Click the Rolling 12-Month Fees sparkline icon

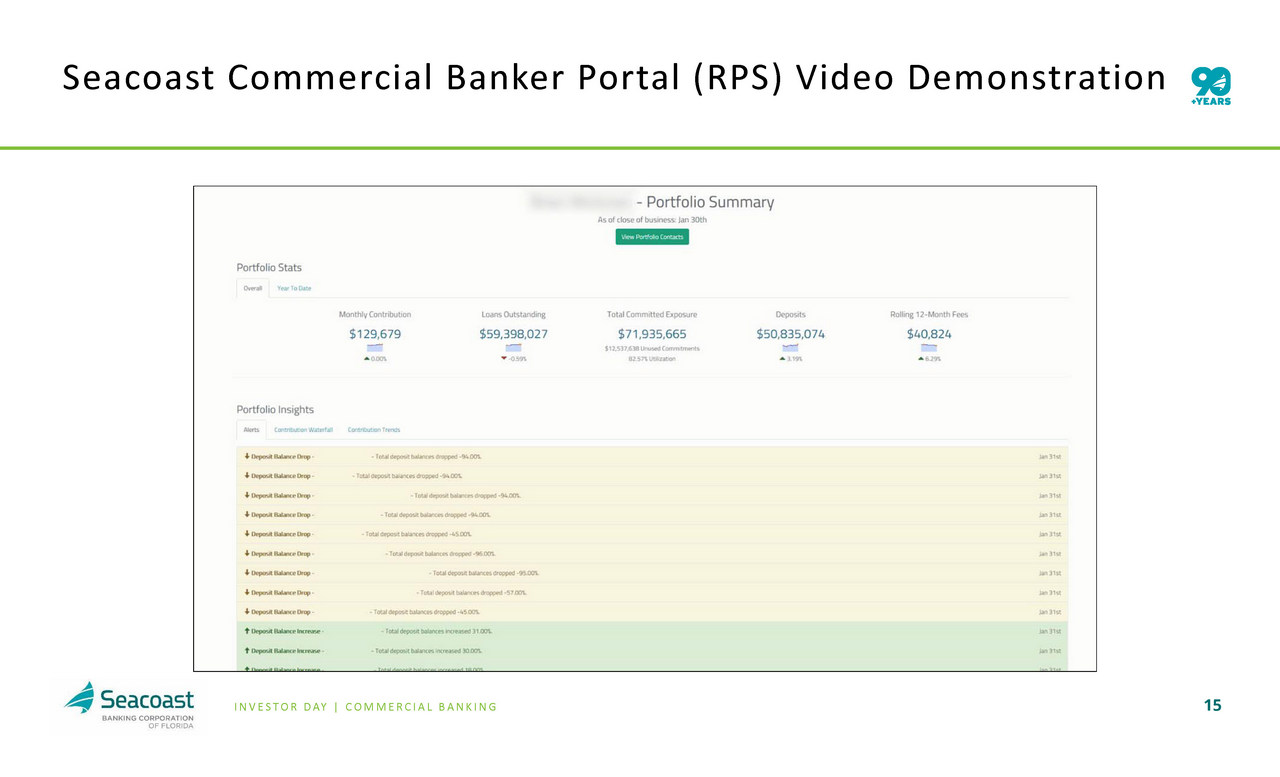click(x=929, y=347)
